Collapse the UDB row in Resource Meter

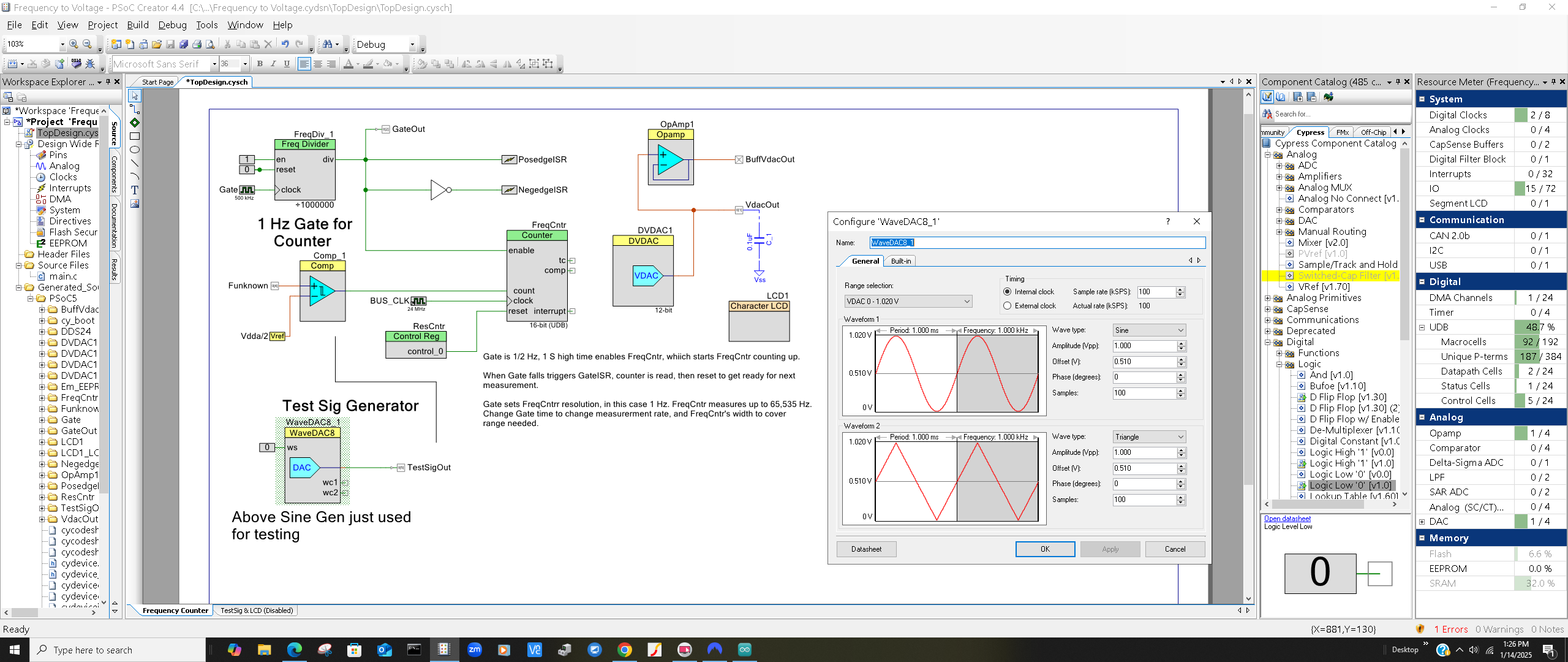1422,327
